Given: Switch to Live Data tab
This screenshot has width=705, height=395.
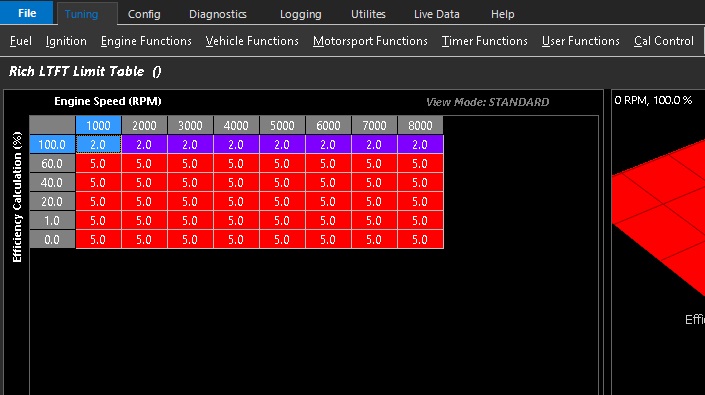Looking at the screenshot, I should tap(437, 14).
